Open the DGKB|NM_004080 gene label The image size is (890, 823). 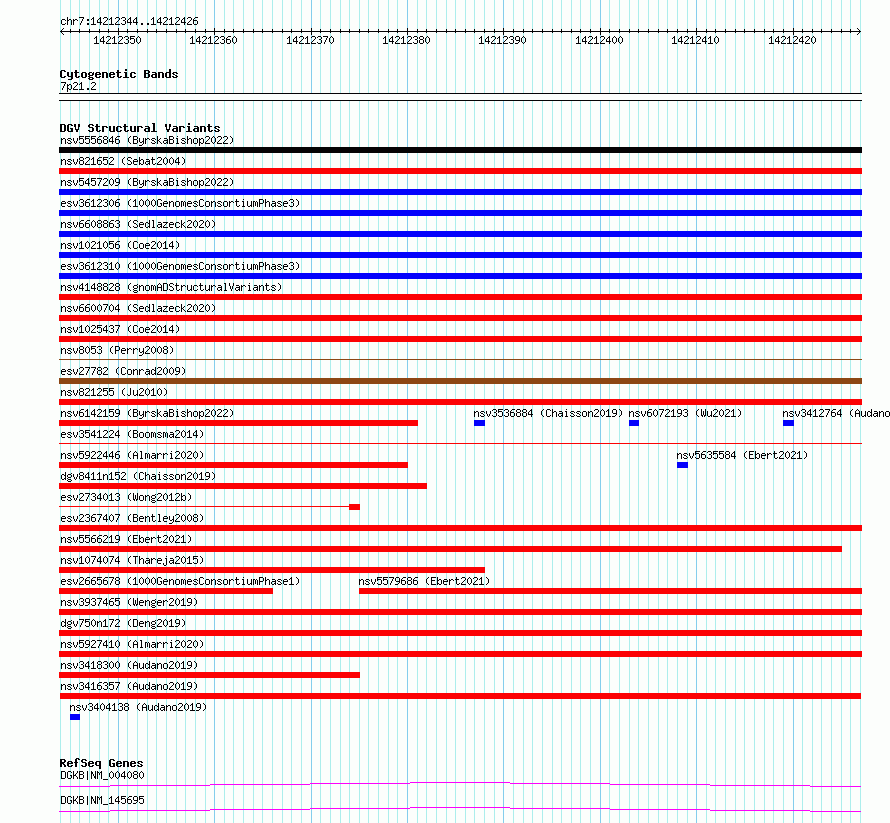point(102,775)
